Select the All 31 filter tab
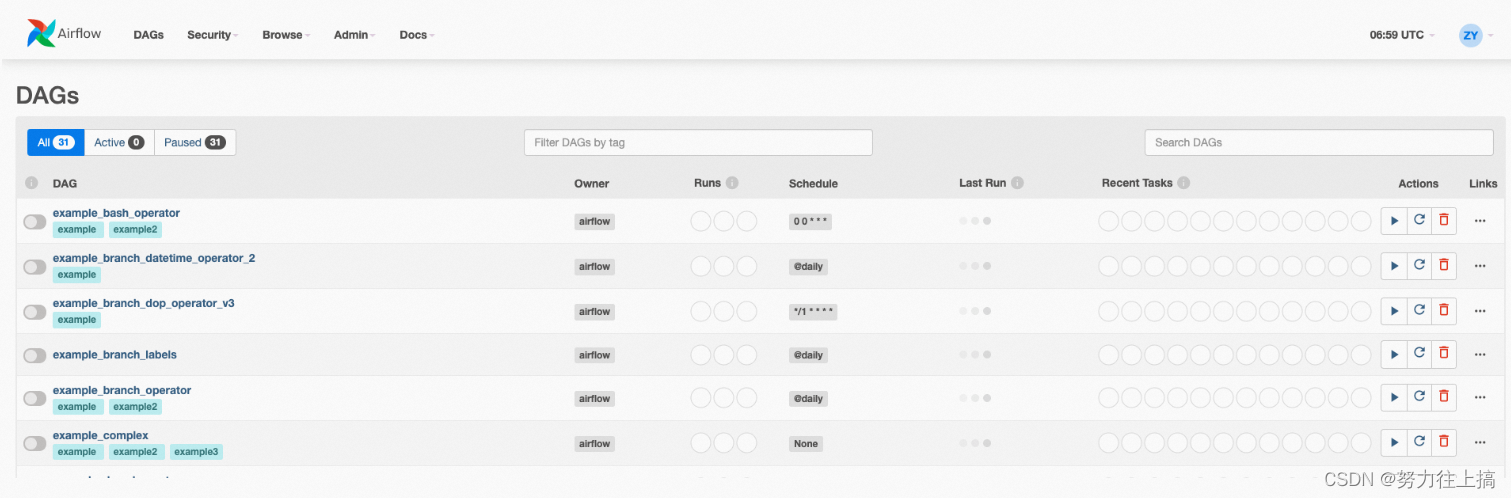Viewport: 1511px width, 498px height. coord(56,142)
